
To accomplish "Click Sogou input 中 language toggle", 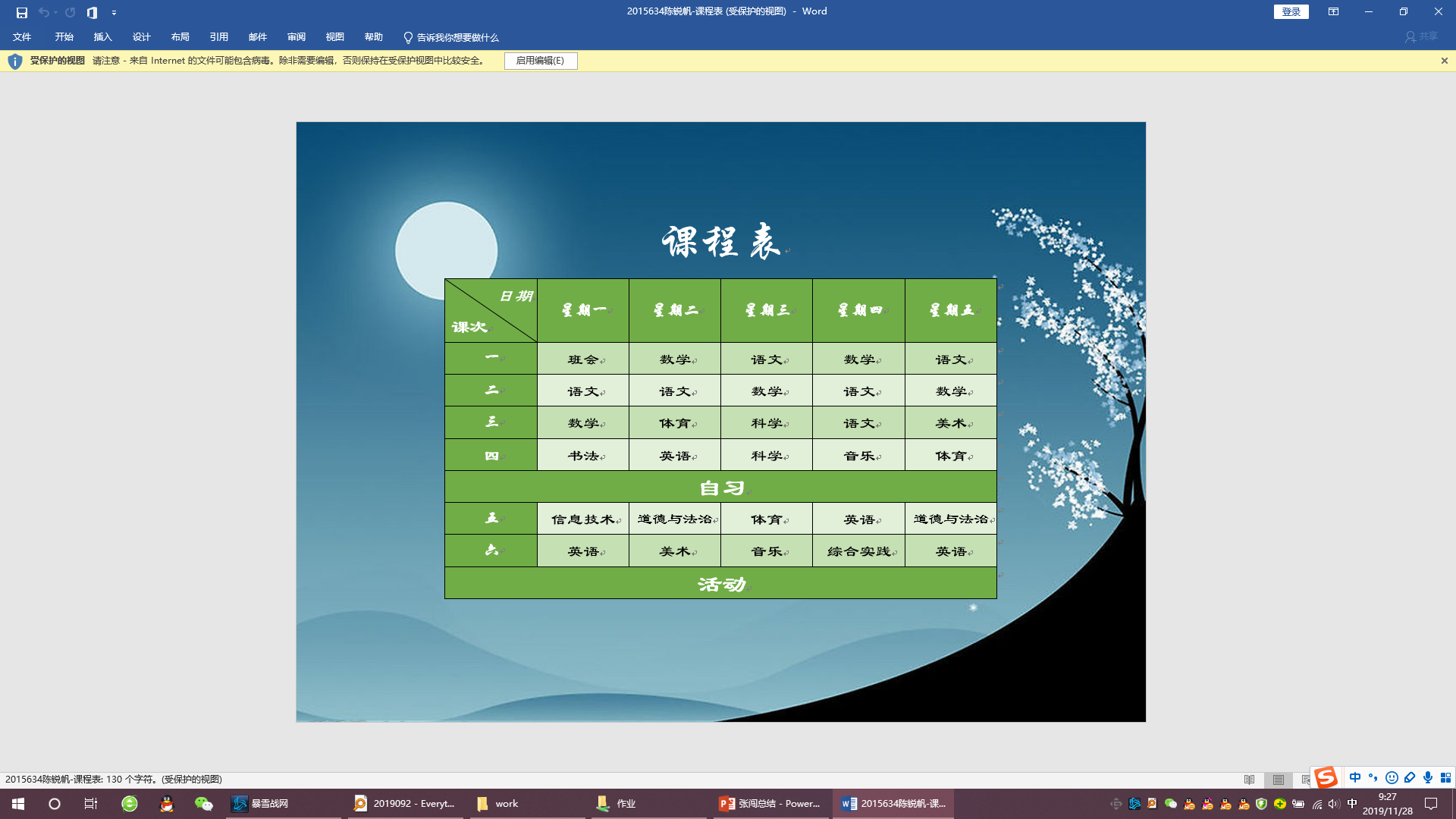I will click(x=1355, y=777).
